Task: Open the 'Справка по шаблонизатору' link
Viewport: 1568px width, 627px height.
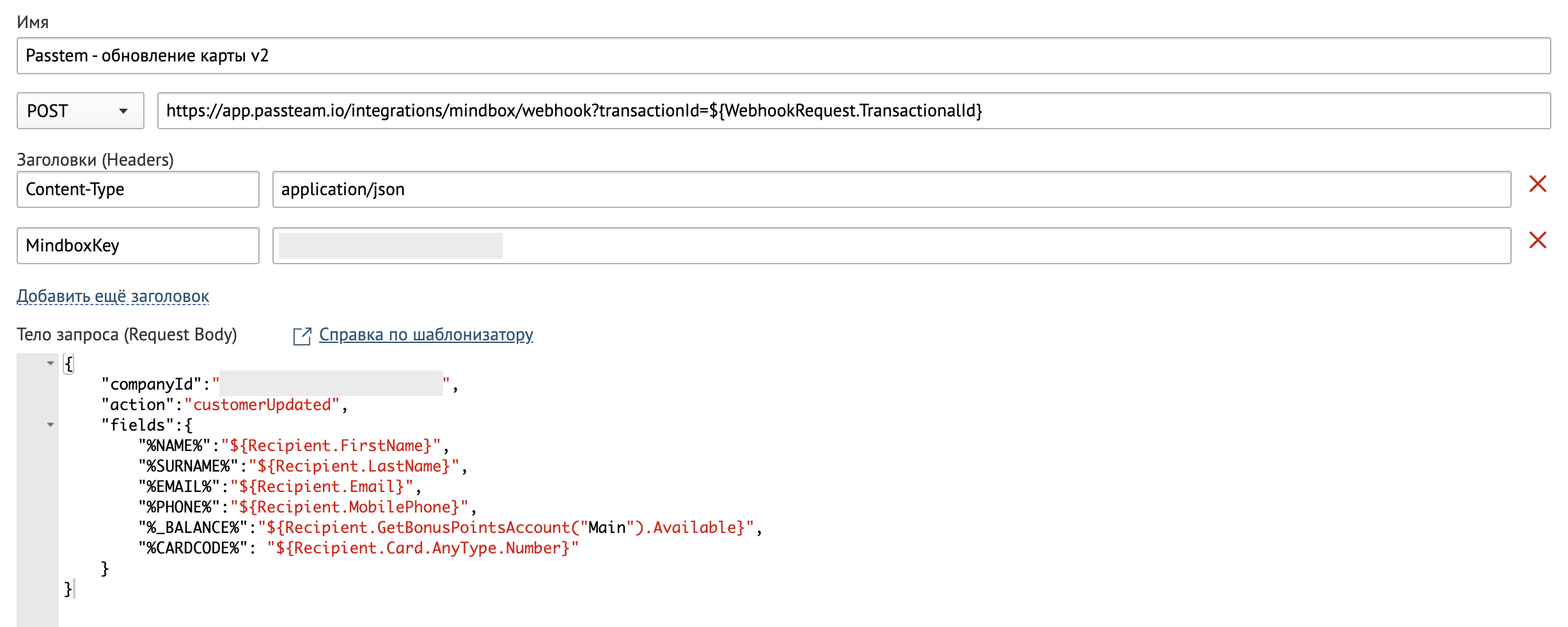Action: [426, 335]
